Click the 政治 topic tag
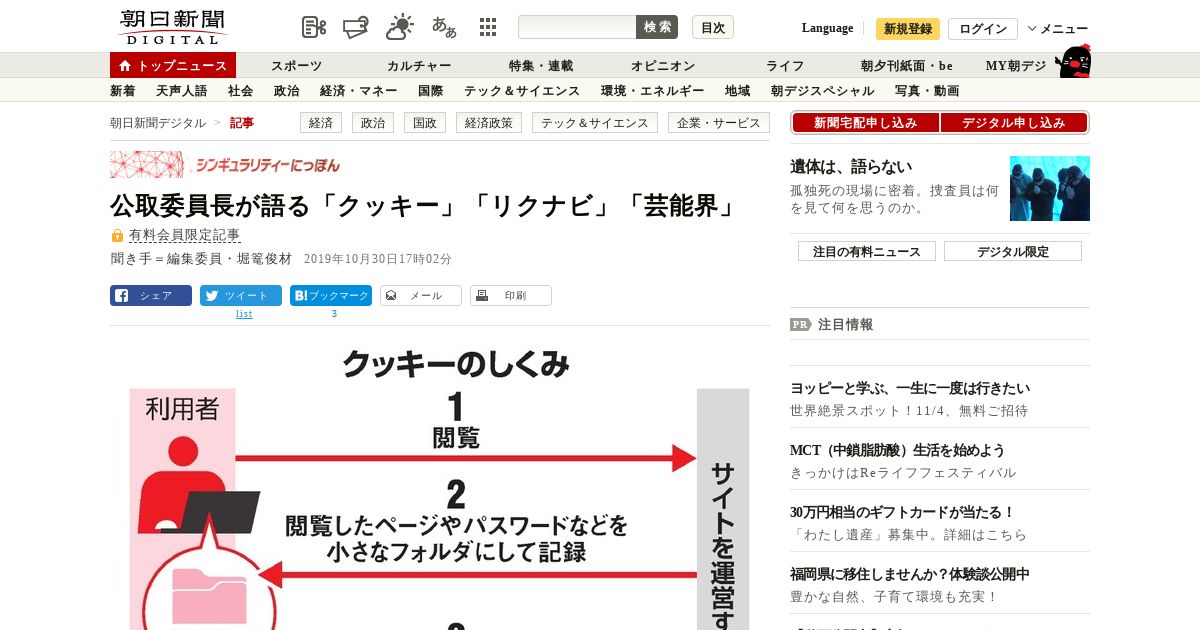Image resolution: width=1200 pixels, height=630 pixels. (x=373, y=123)
